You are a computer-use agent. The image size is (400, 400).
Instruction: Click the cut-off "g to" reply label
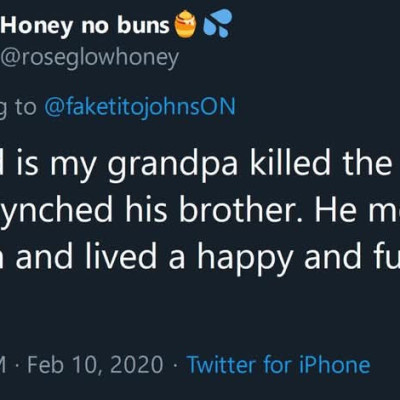(x=18, y=108)
